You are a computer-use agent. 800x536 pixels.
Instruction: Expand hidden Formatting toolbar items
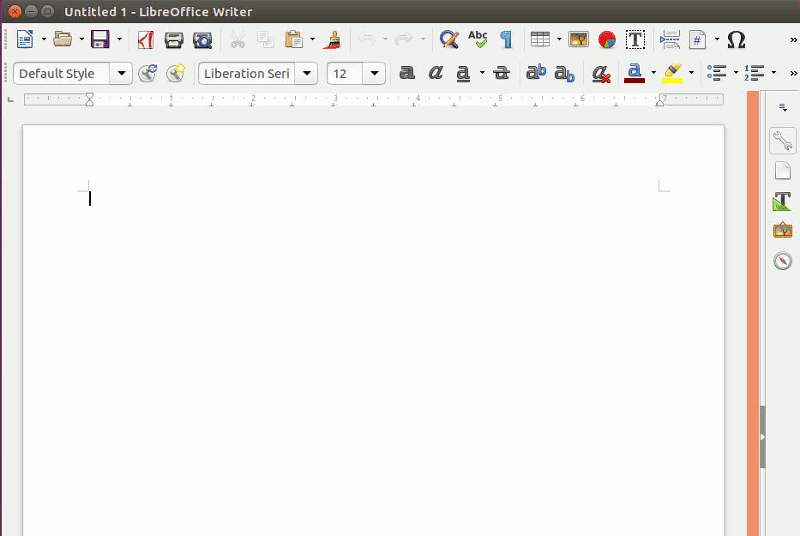coord(793,73)
